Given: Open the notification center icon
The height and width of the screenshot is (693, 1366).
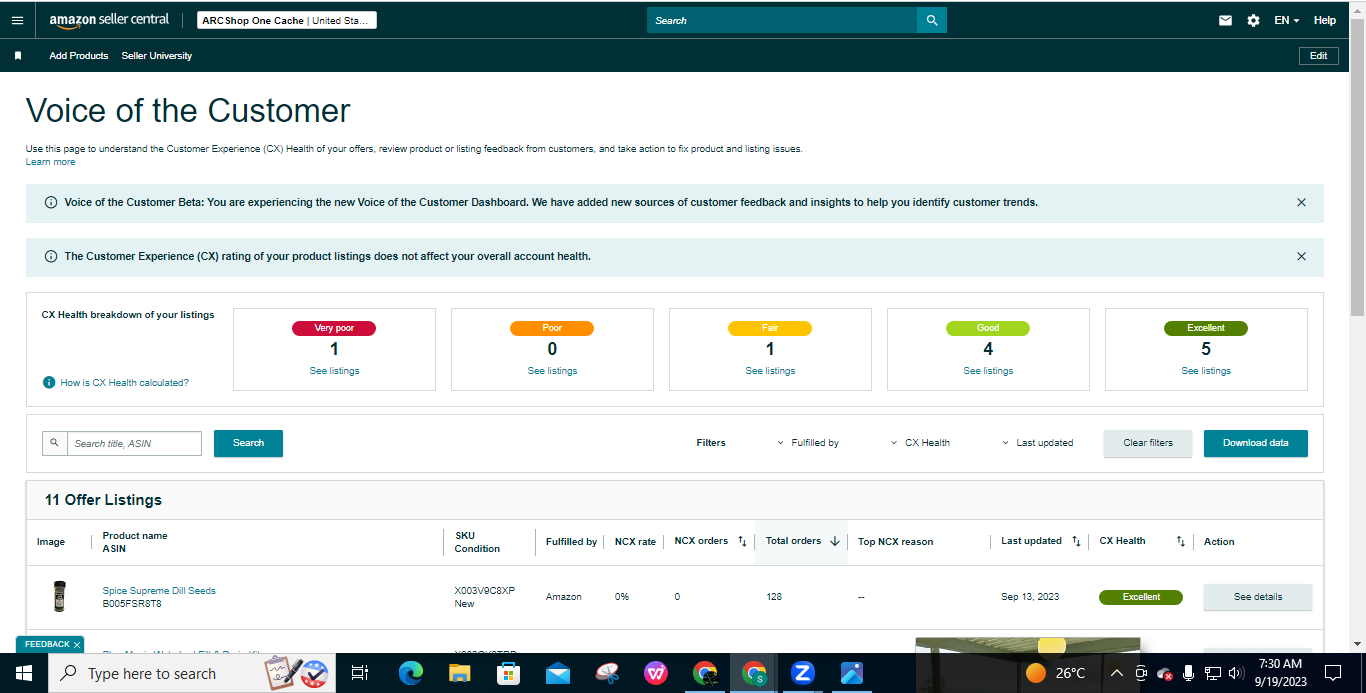Looking at the screenshot, I should (1332, 673).
